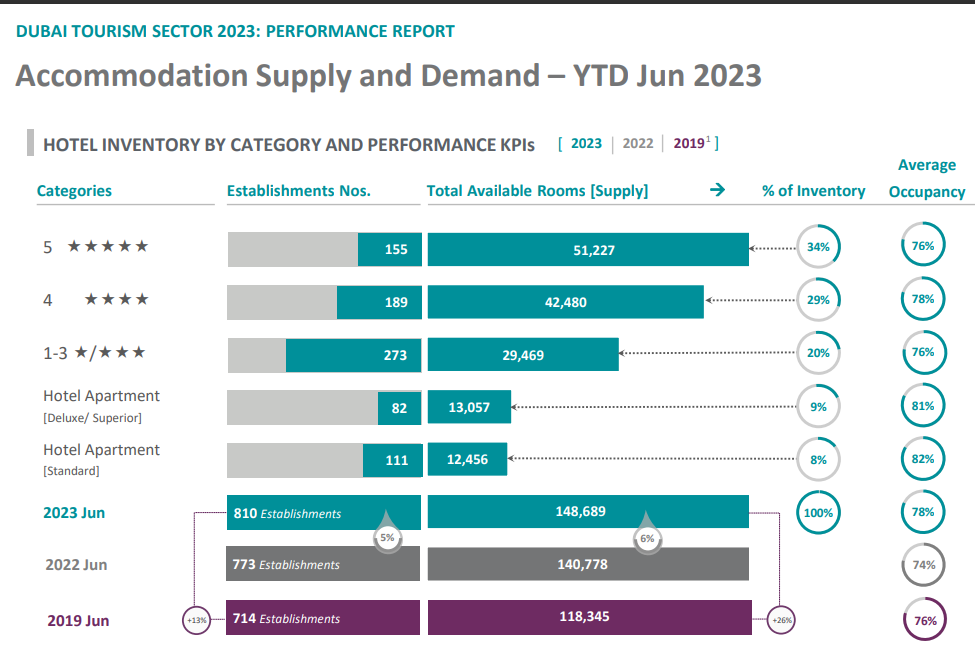Select the '2019 Jun' row label
The width and height of the screenshot is (975, 645).
point(78,621)
